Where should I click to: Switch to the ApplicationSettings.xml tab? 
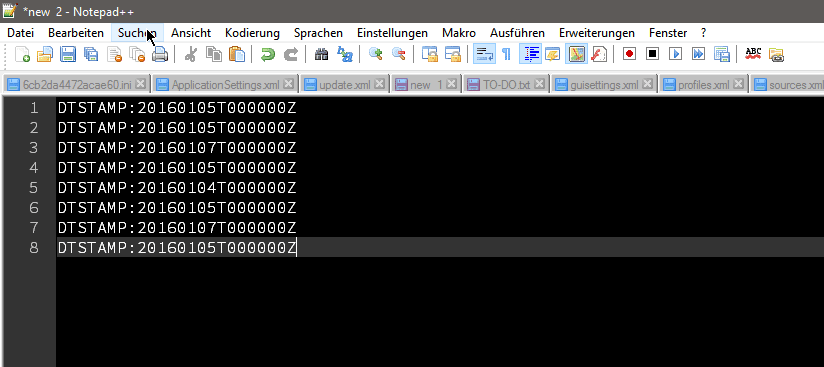coord(226,85)
